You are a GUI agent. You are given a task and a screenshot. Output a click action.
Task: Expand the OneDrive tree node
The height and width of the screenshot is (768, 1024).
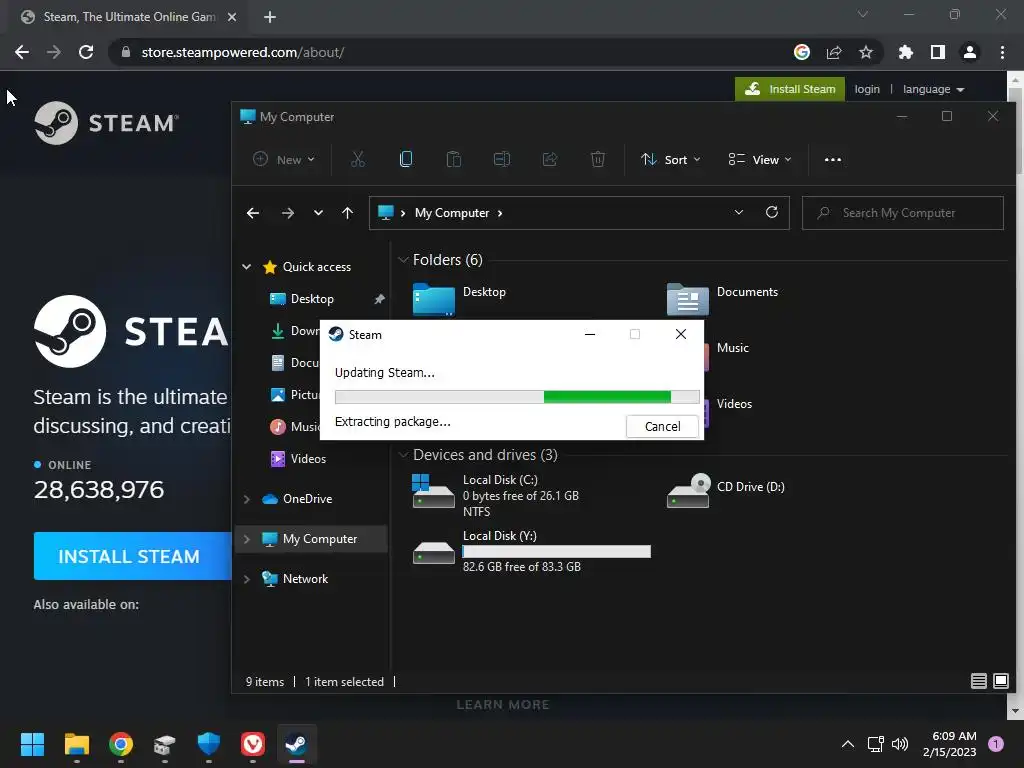(247, 499)
